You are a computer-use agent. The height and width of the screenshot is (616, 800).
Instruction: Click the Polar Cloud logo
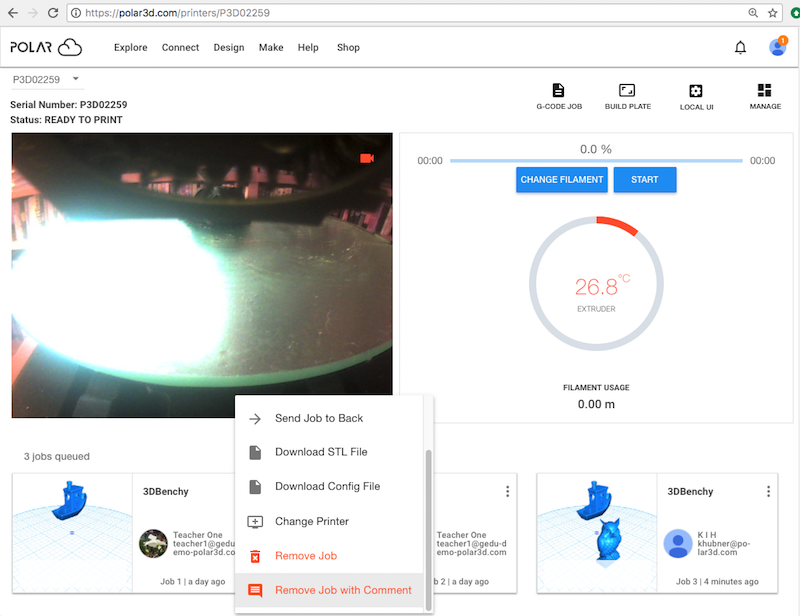click(46, 47)
